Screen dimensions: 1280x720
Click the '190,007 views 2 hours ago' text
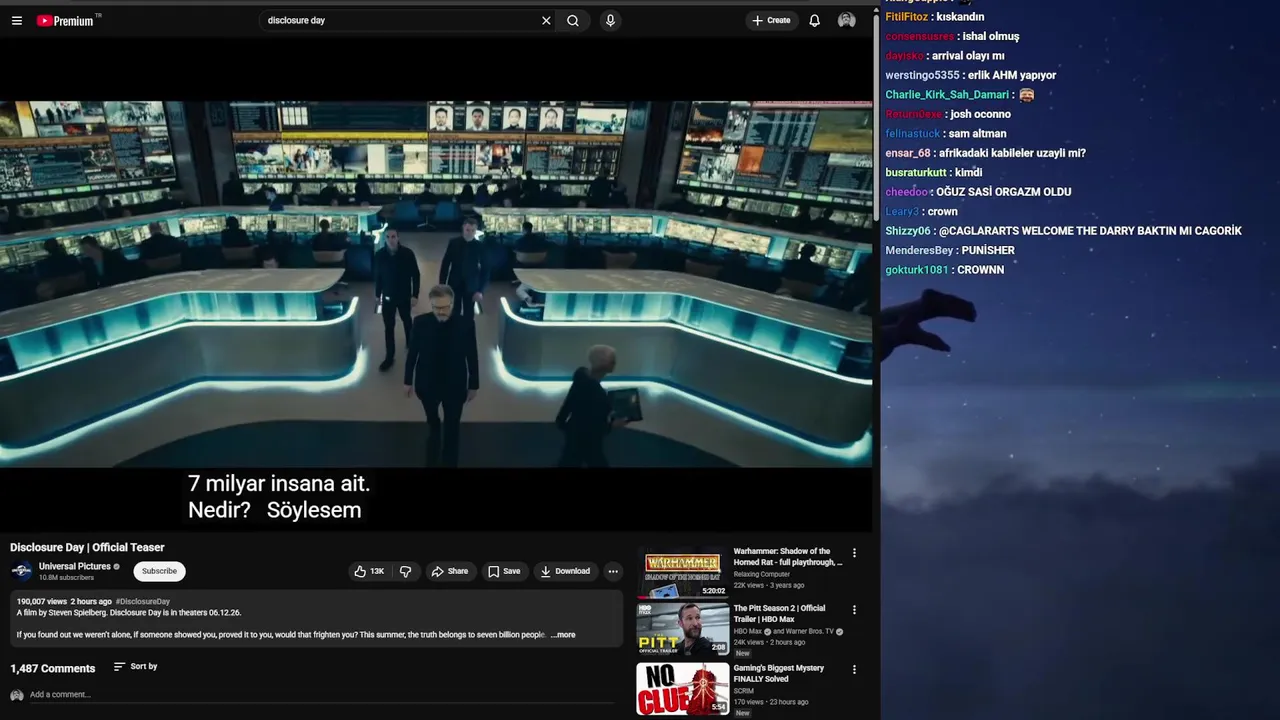coord(64,602)
